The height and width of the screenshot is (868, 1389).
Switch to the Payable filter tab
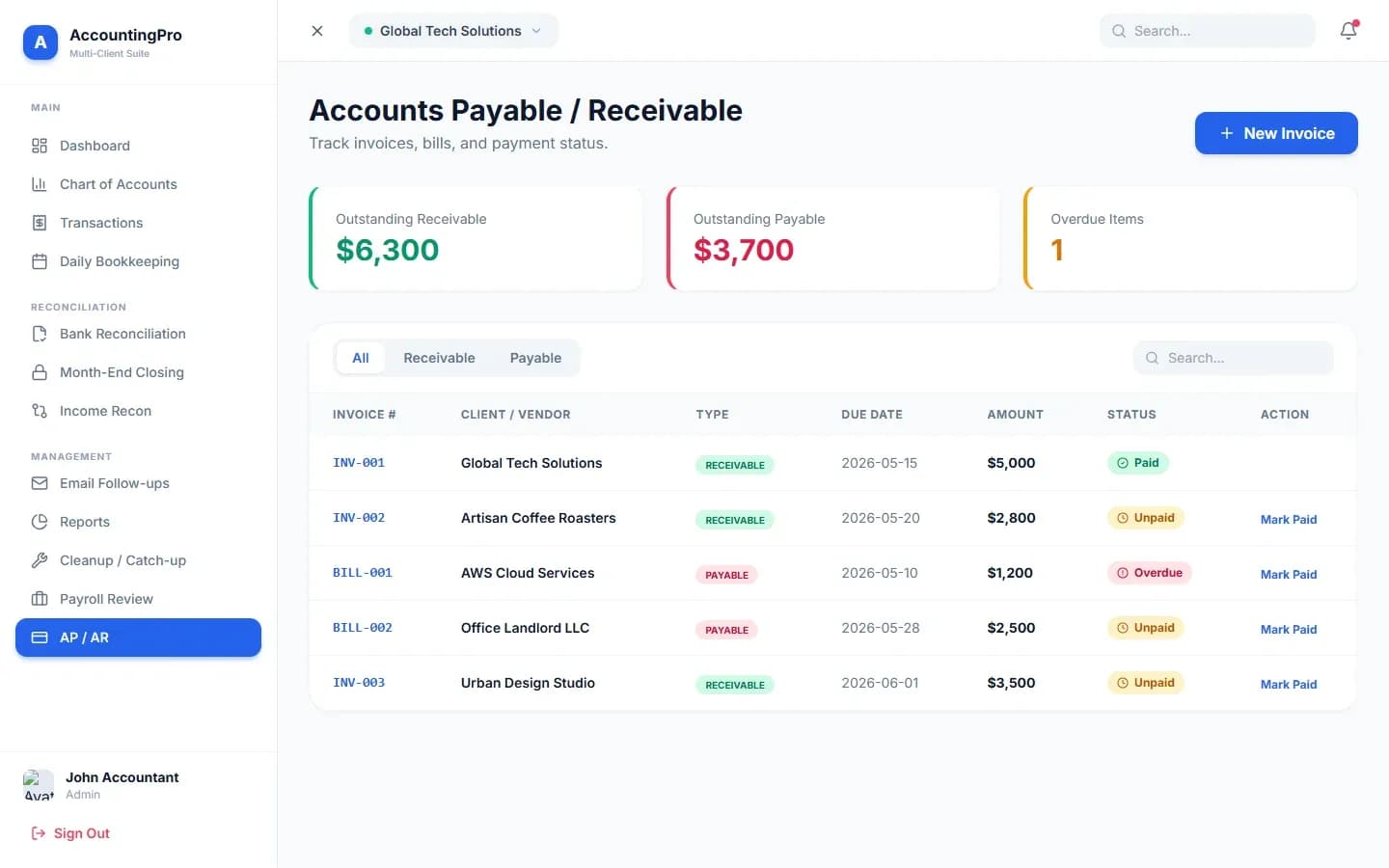click(535, 358)
